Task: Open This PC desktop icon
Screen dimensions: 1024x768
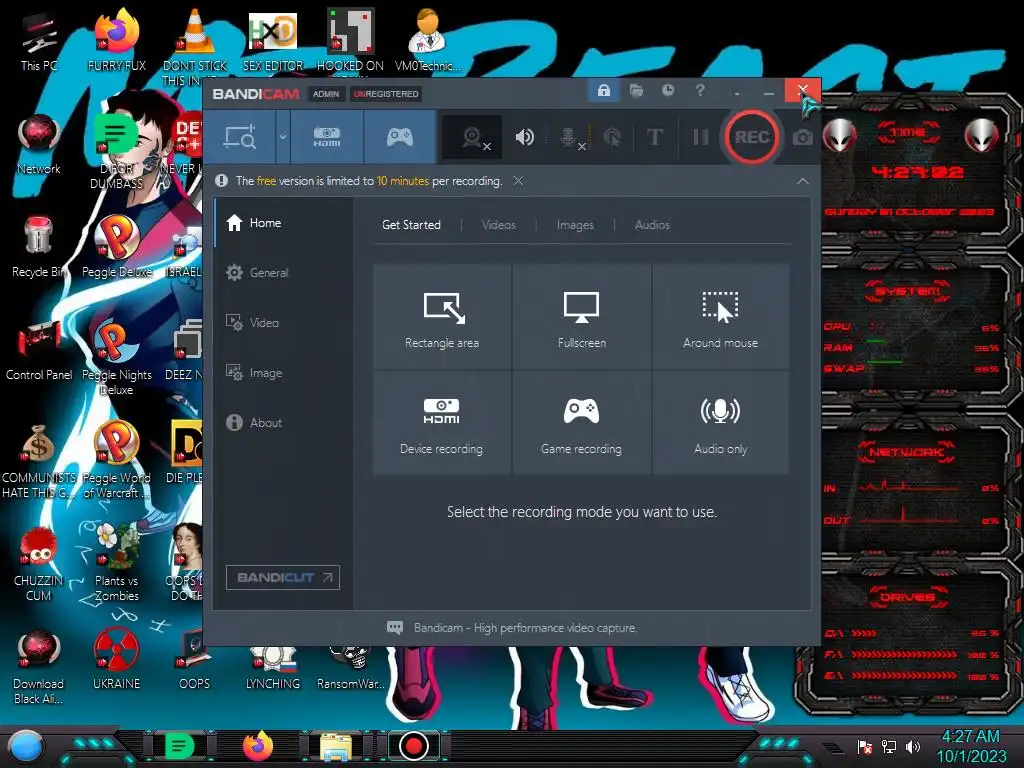Action: (39, 40)
